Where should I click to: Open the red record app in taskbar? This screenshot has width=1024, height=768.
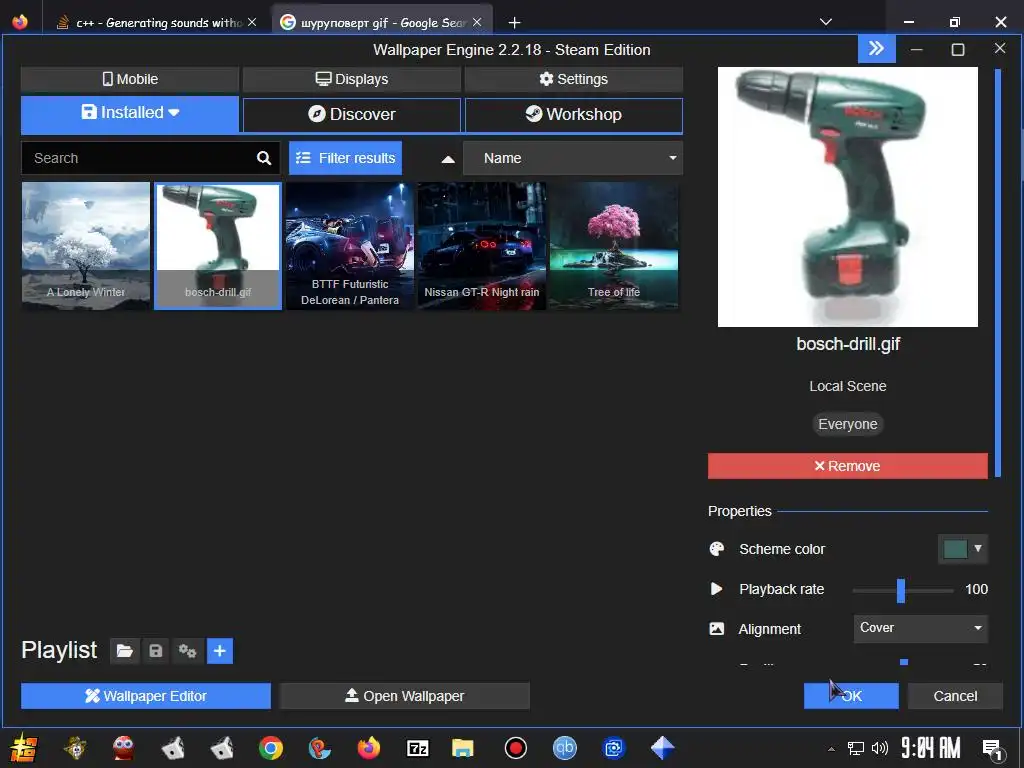tap(515, 748)
